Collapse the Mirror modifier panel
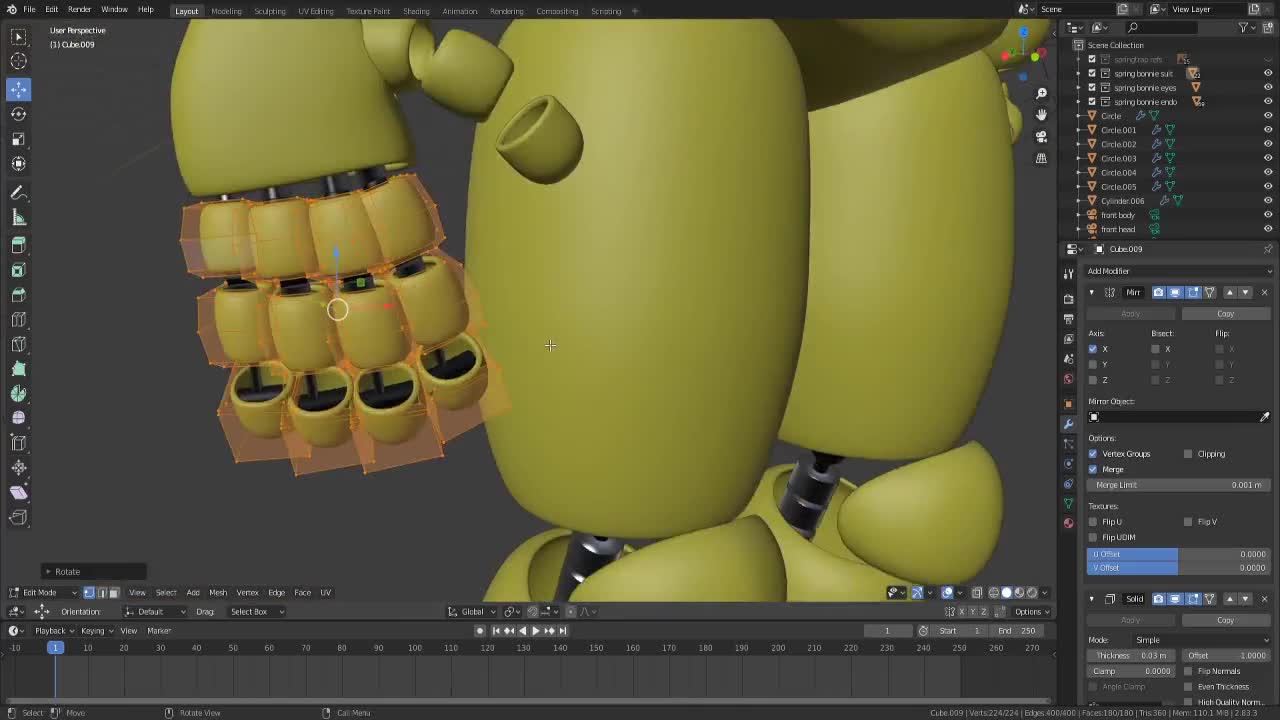Screen dimensions: 1280x720 tap(1092, 292)
